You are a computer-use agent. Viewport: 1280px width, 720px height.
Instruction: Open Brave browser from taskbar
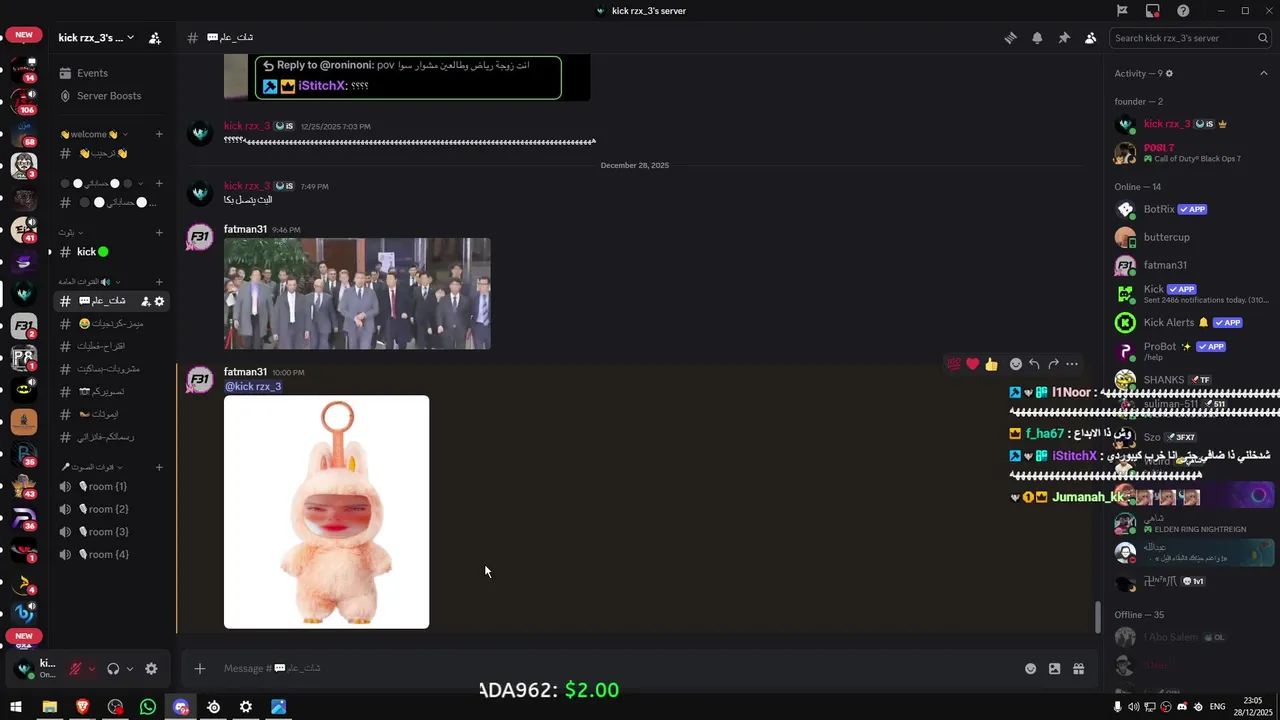click(x=82, y=707)
